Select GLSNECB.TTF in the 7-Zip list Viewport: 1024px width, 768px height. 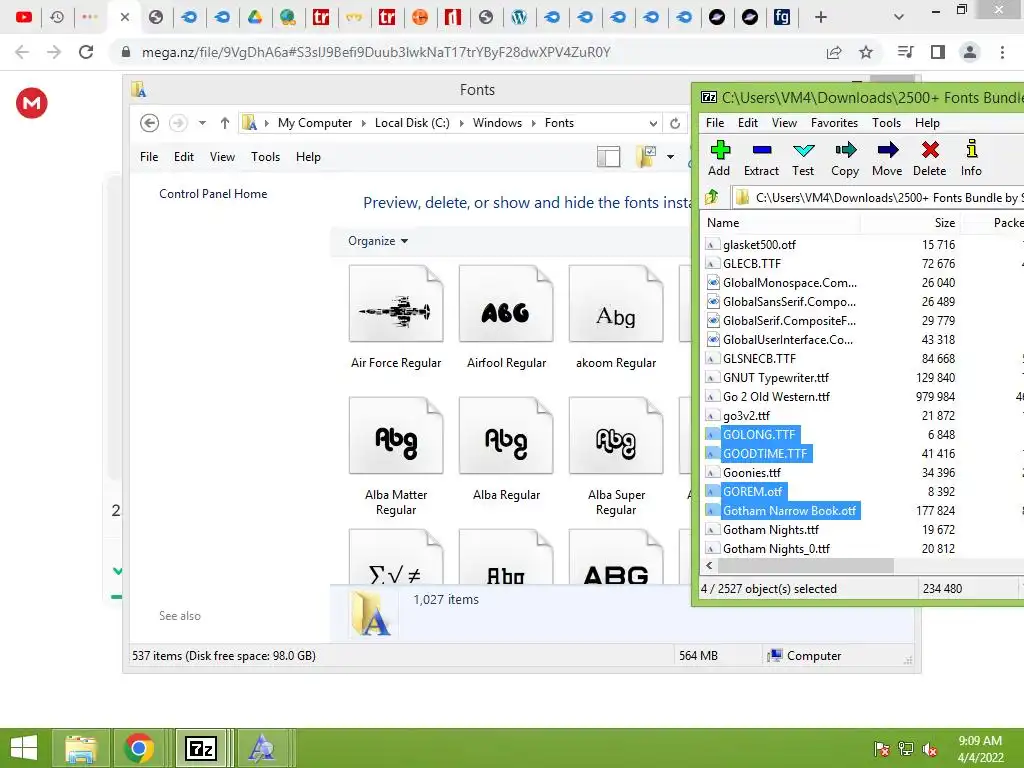click(x=759, y=359)
